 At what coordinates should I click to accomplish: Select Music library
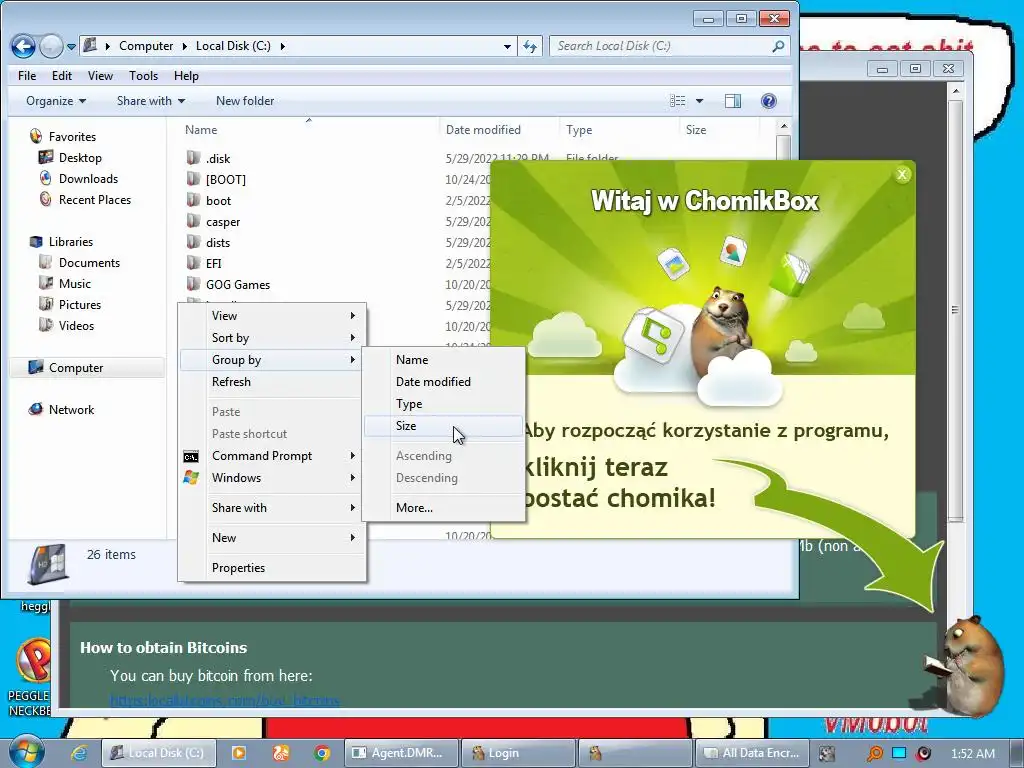74,283
